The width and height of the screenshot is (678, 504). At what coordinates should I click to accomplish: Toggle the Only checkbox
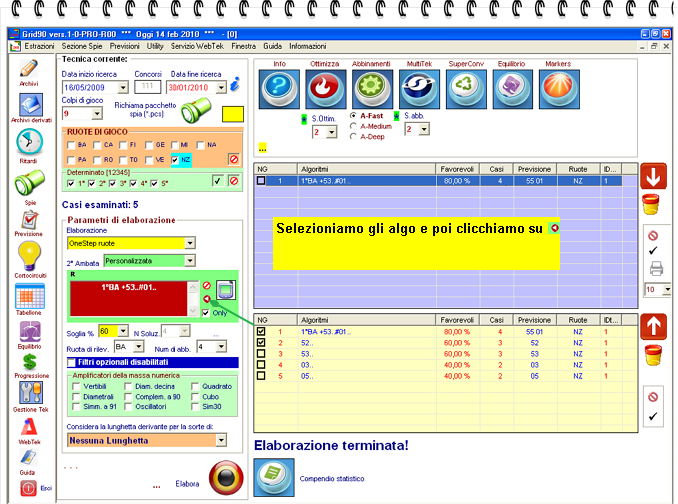click(x=206, y=313)
